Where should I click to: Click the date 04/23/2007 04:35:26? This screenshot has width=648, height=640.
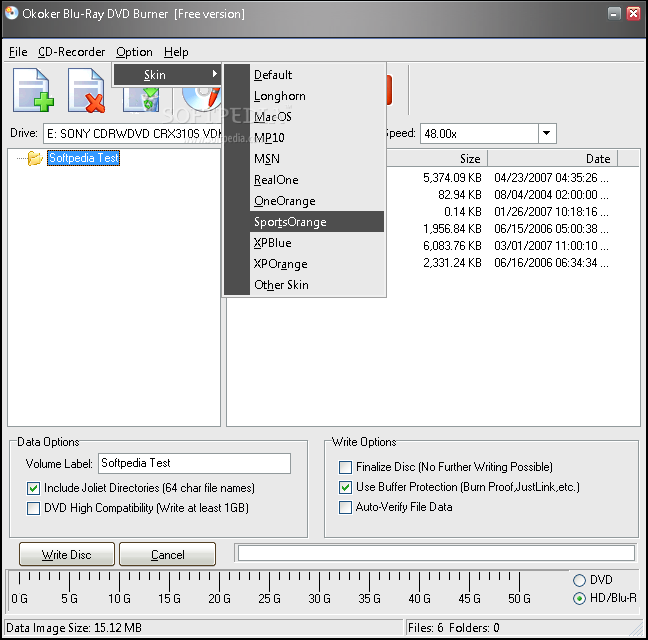click(x=551, y=178)
